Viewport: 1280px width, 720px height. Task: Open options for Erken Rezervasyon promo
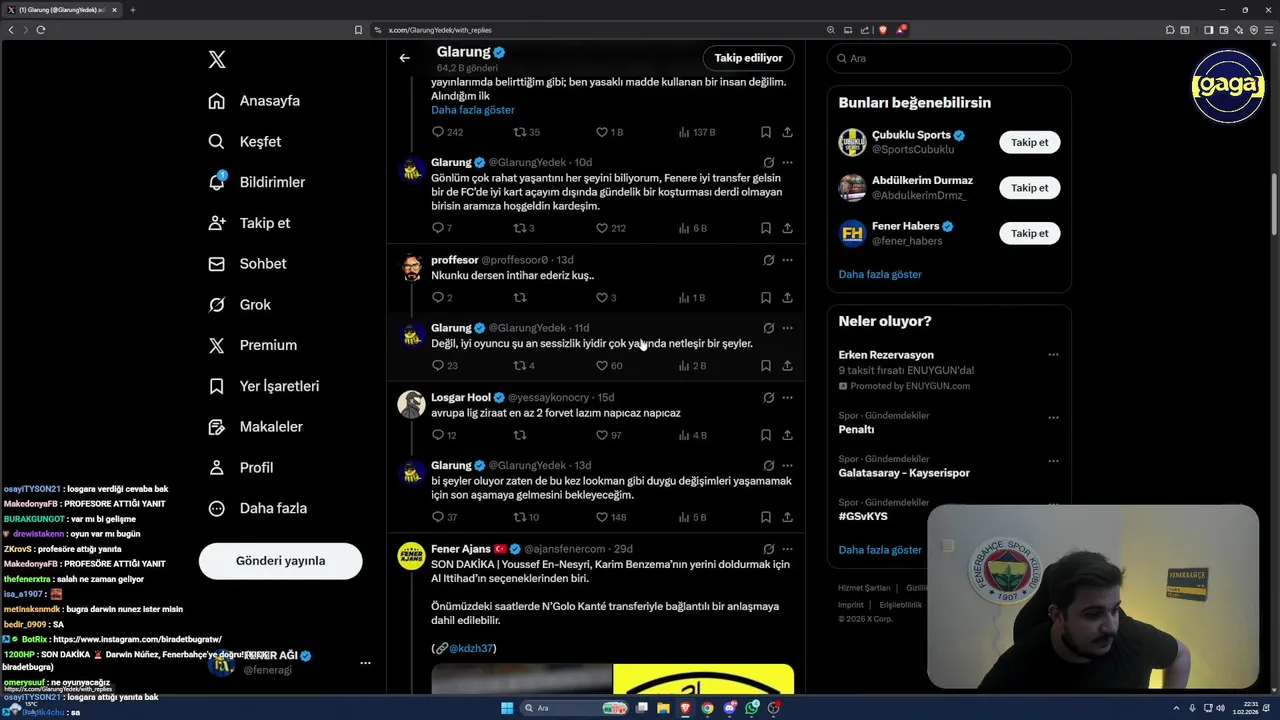(x=1053, y=355)
